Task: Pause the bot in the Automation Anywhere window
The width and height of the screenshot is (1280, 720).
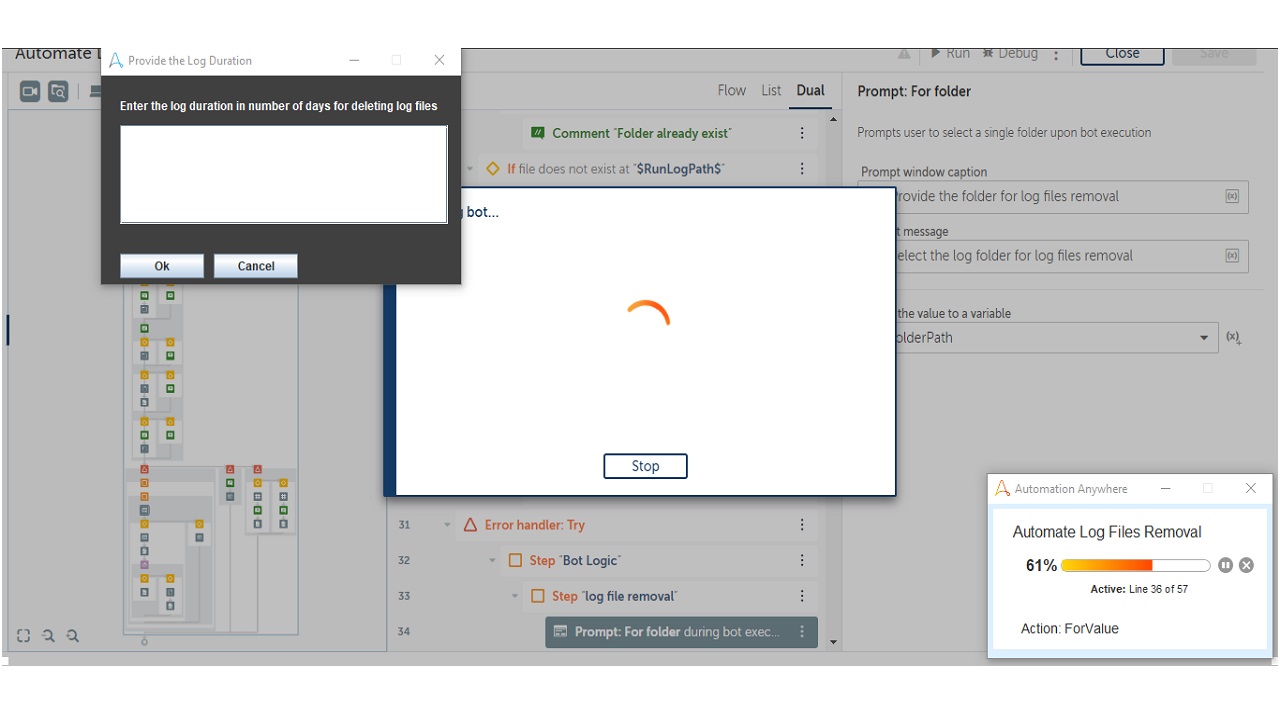Action: [1226, 565]
